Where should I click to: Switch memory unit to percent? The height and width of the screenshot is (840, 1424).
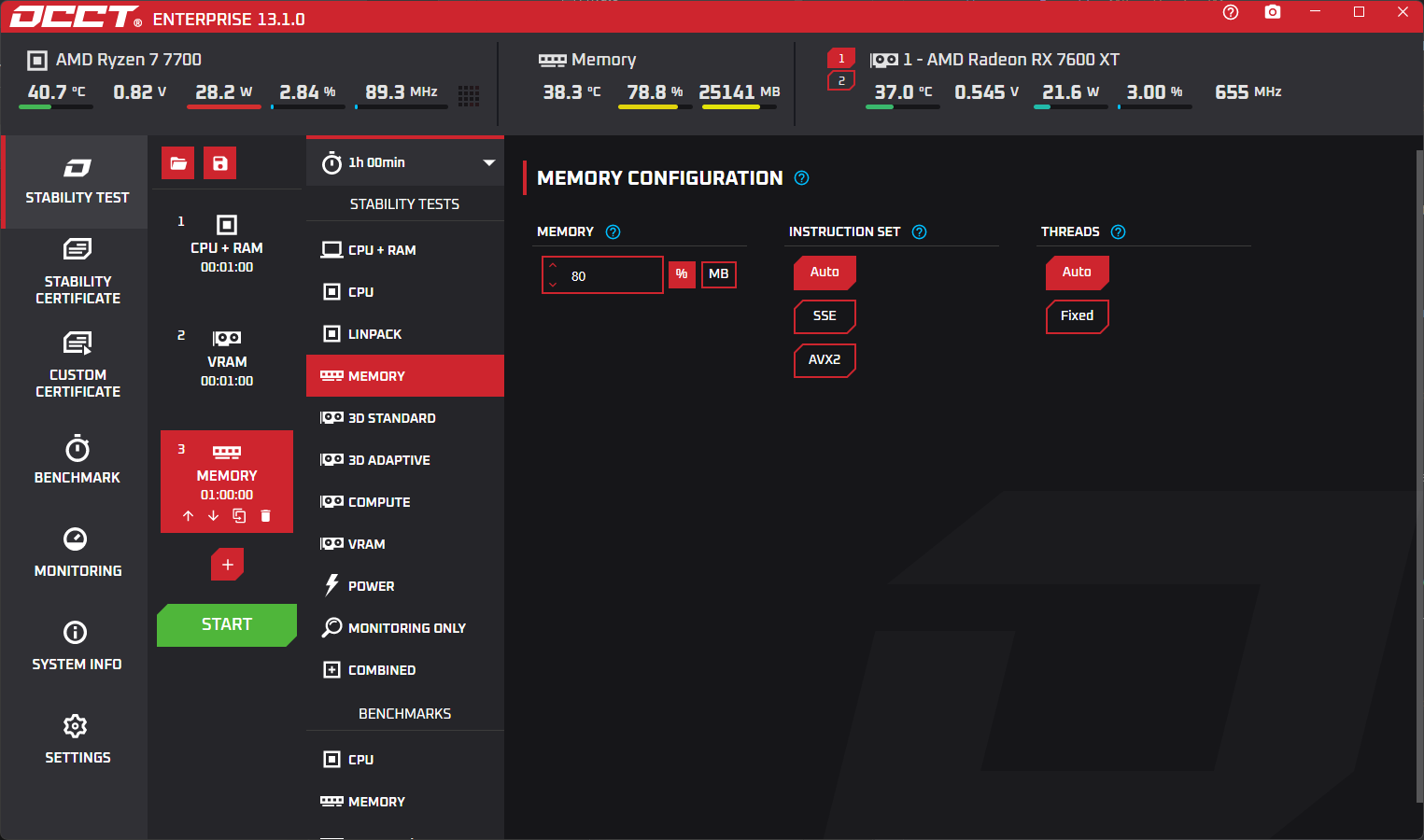pyautogui.click(x=682, y=274)
